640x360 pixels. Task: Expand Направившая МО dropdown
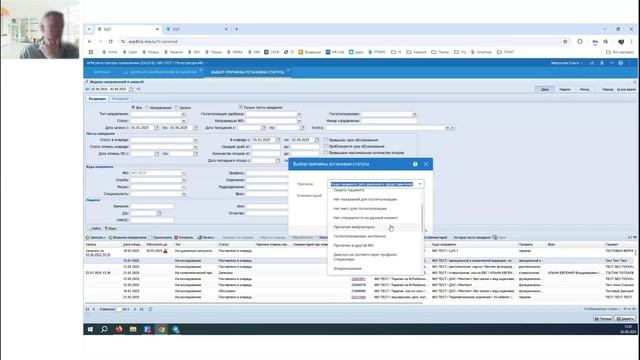[299, 121]
